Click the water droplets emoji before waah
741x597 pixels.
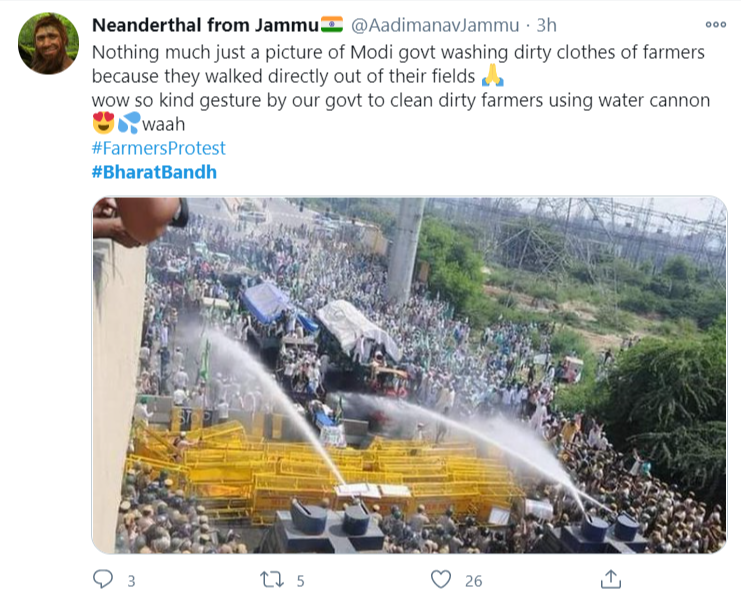129,123
